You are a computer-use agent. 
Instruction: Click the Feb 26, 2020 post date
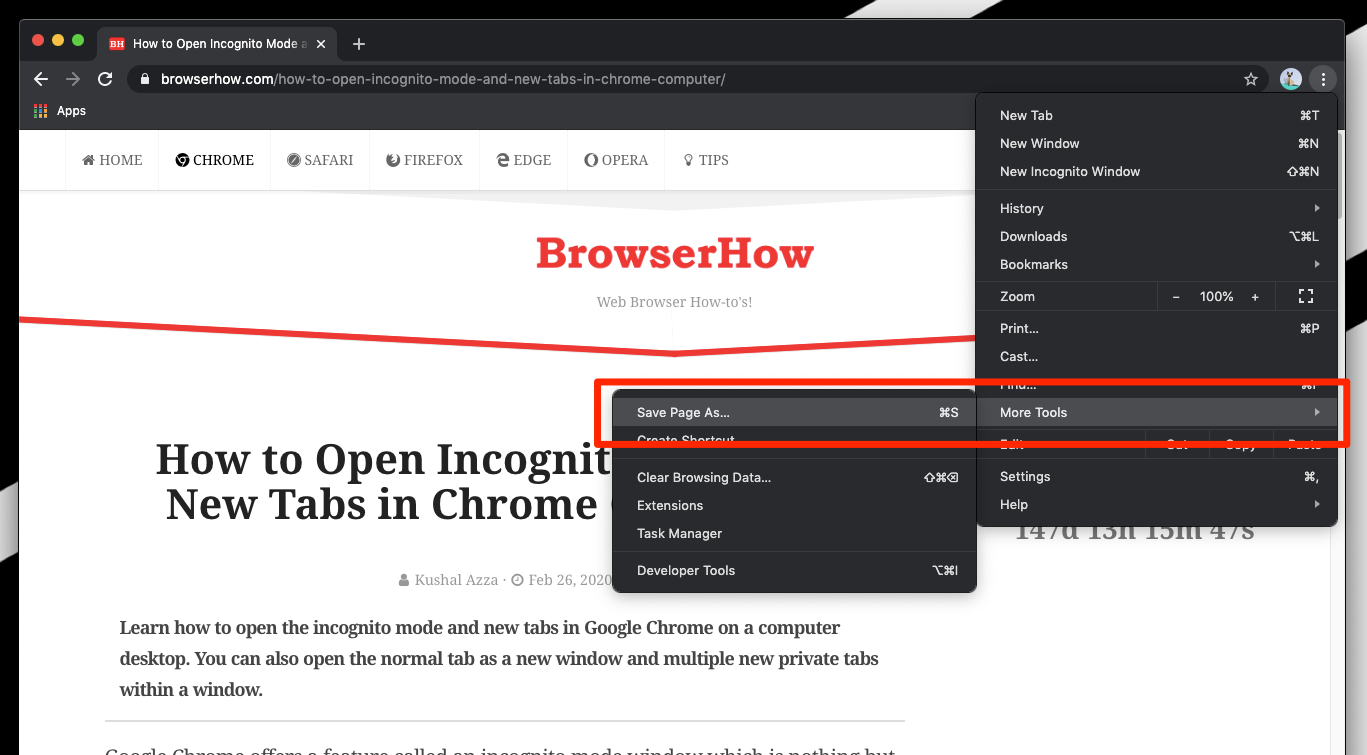(569, 580)
